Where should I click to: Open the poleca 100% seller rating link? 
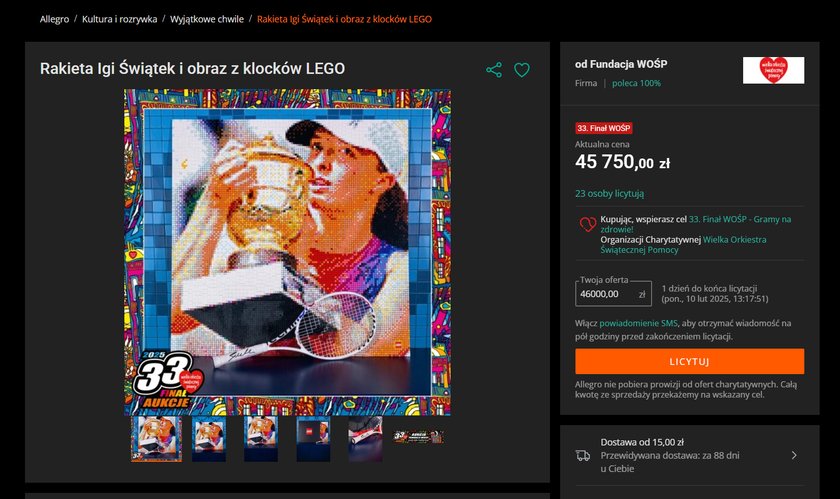click(x=636, y=83)
